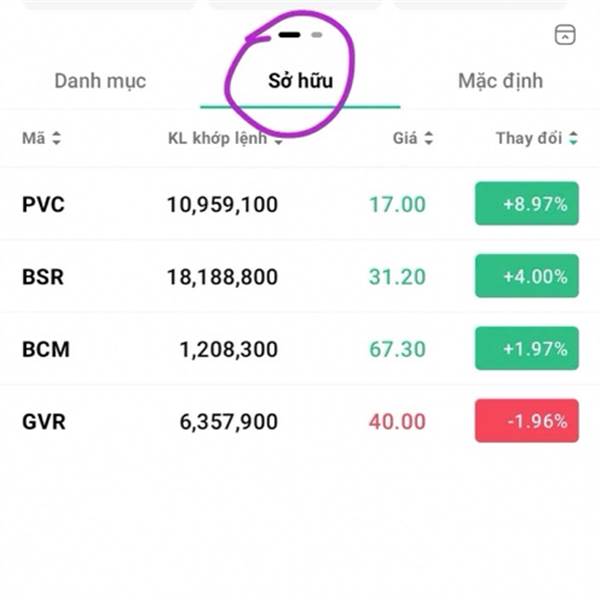The width and height of the screenshot is (600, 600).
Task: Click BSR volume 18,188,800
Action: (x=222, y=277)
